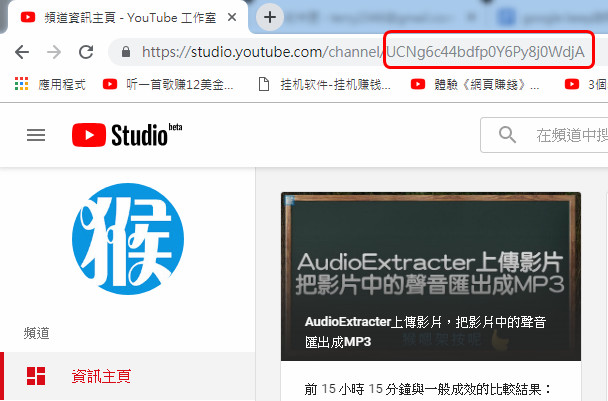
Task: Close the YouTube 工作室 tab
Action: click(232, 17)
